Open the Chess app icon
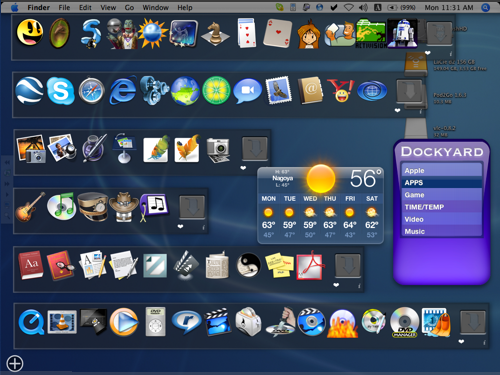This screenshot has width=500, height=375. [215, 34]
